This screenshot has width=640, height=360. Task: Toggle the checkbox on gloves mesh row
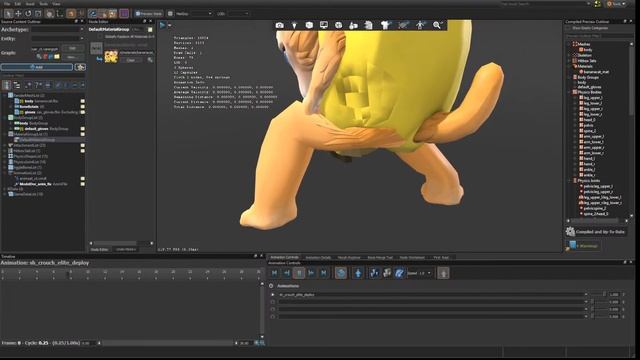(82, 112)
